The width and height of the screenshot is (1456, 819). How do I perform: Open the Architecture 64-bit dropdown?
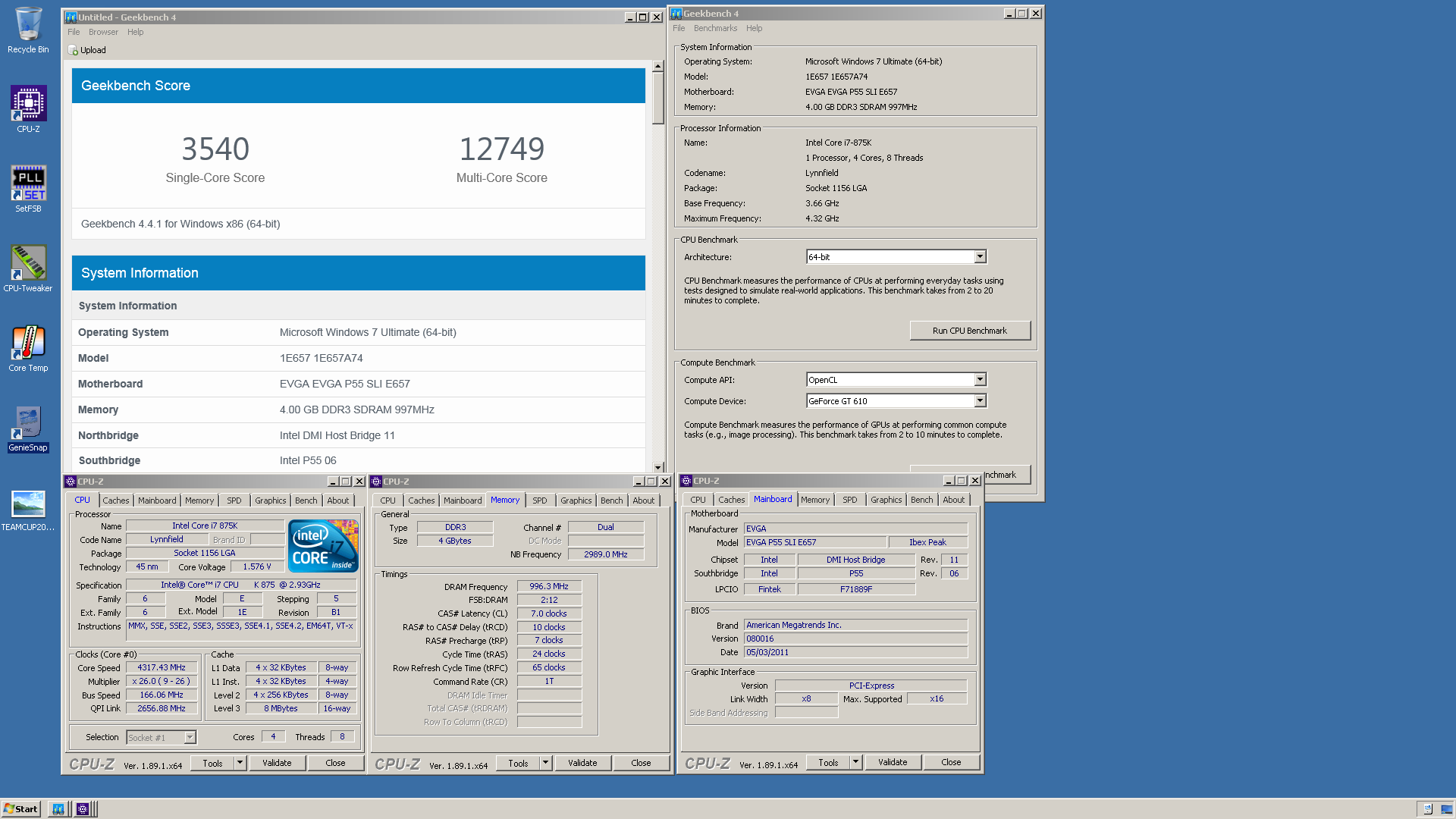pos(980,257)
